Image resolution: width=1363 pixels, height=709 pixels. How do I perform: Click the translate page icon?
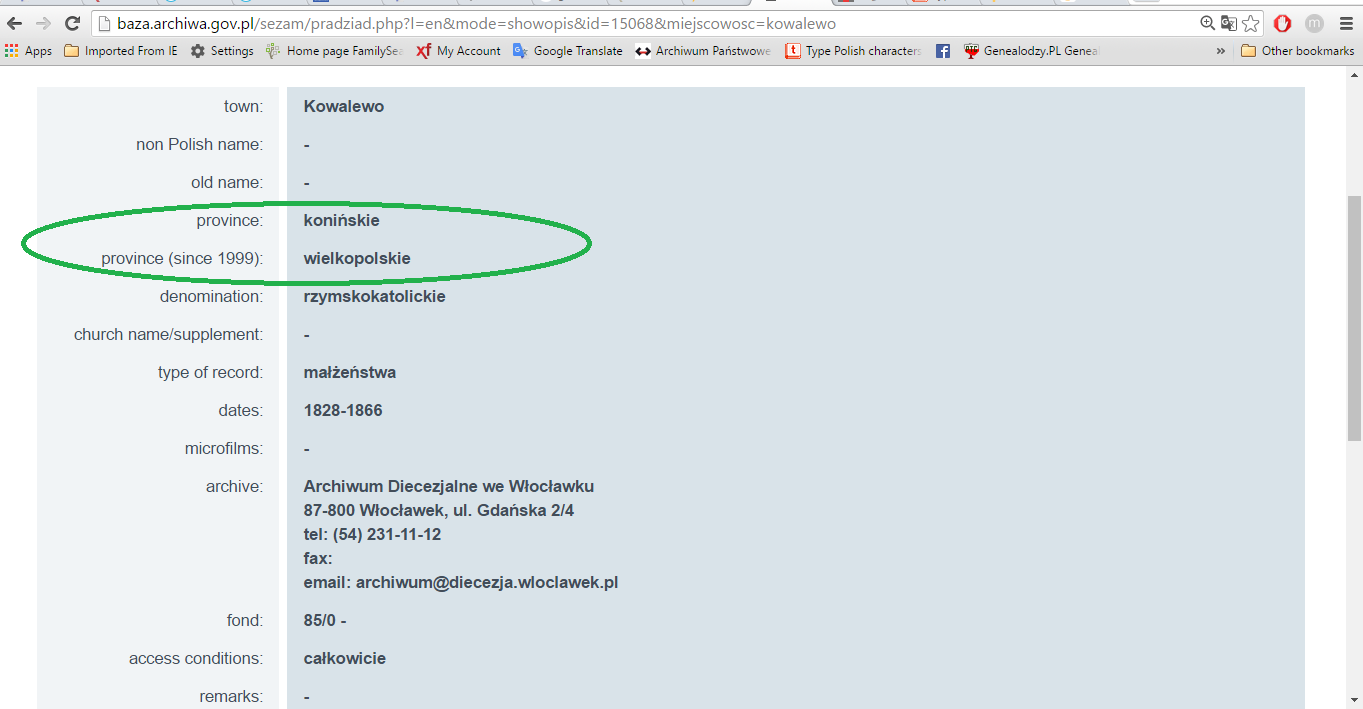pos(1229,23)
